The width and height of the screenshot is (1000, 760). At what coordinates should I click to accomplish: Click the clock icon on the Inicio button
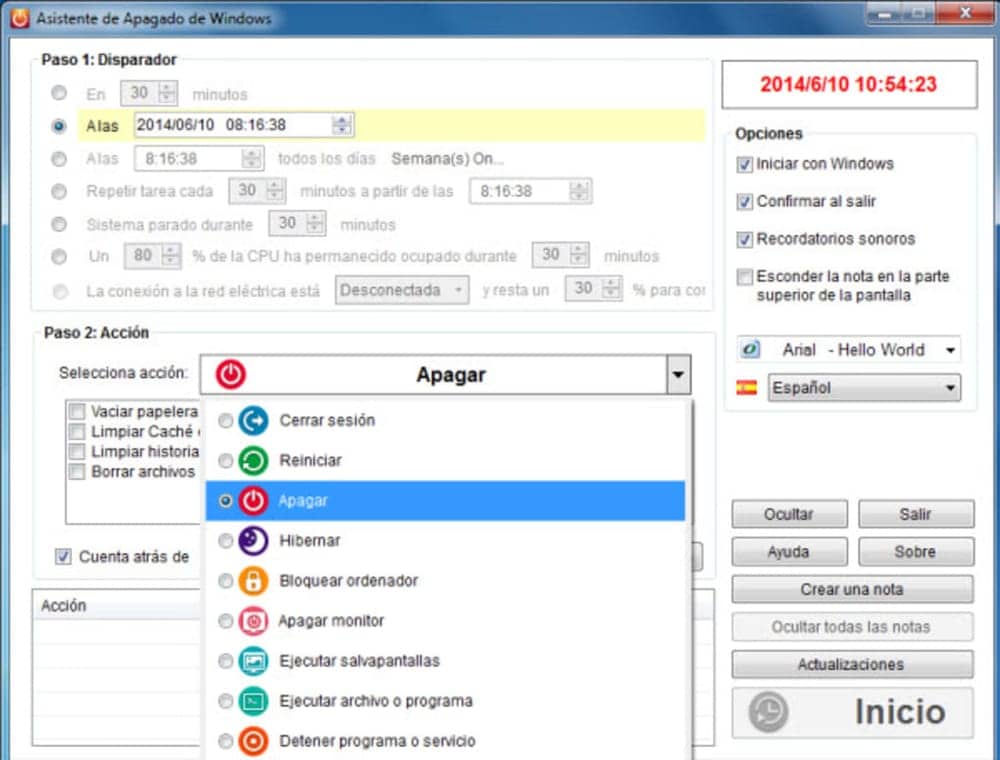(x=768, y=712)
